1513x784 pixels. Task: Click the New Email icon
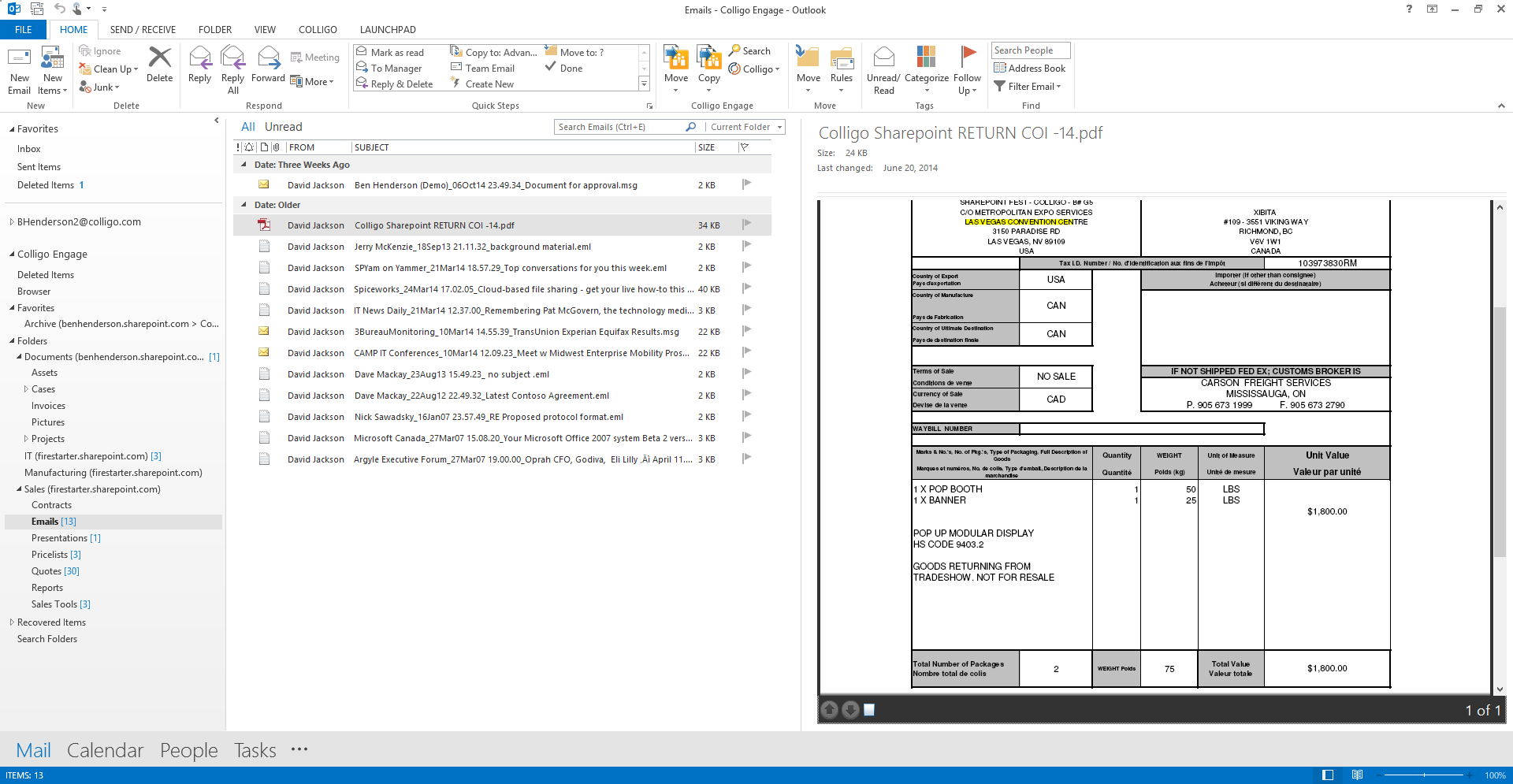click(x=19, y=58)
